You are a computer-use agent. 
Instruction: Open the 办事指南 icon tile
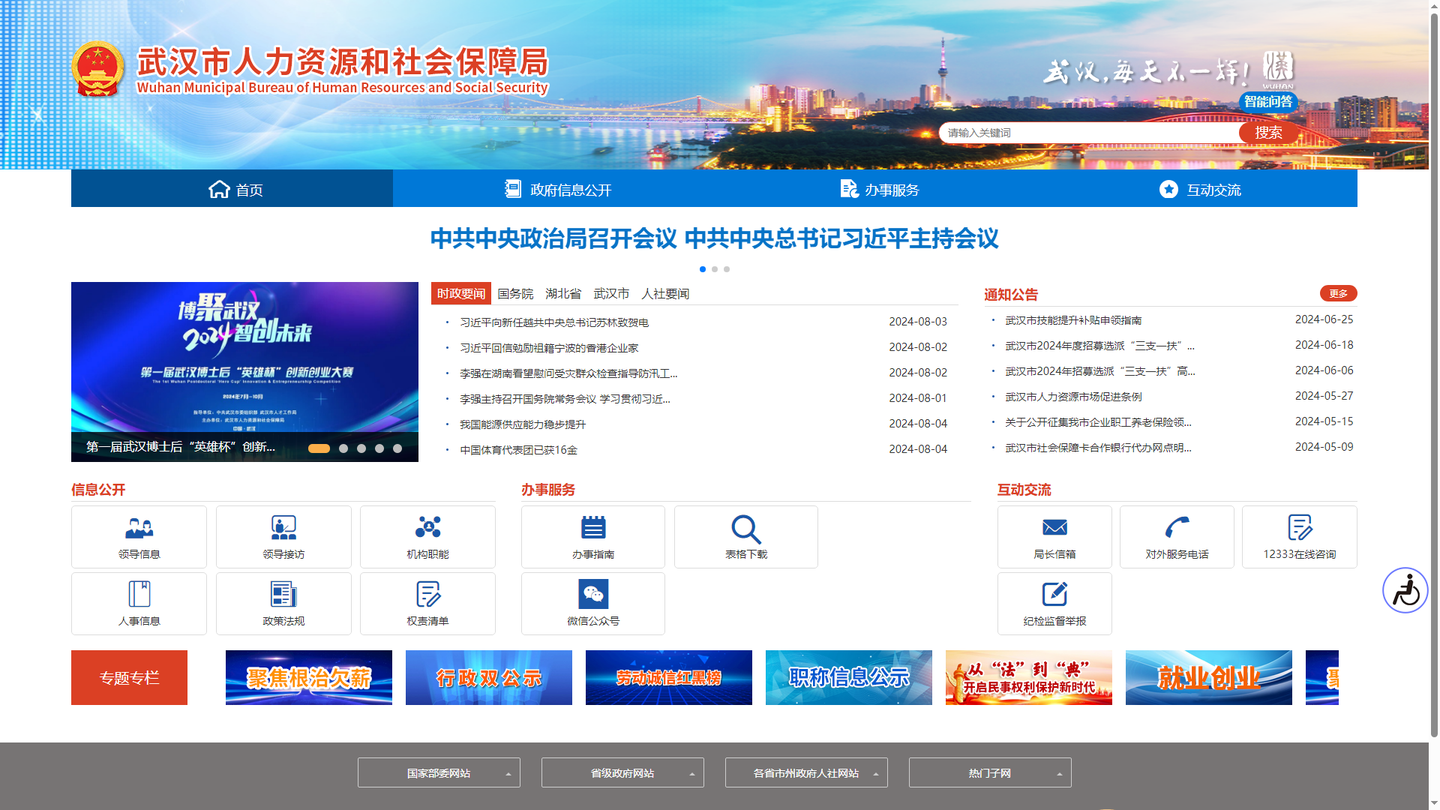[x=593, y=537]
